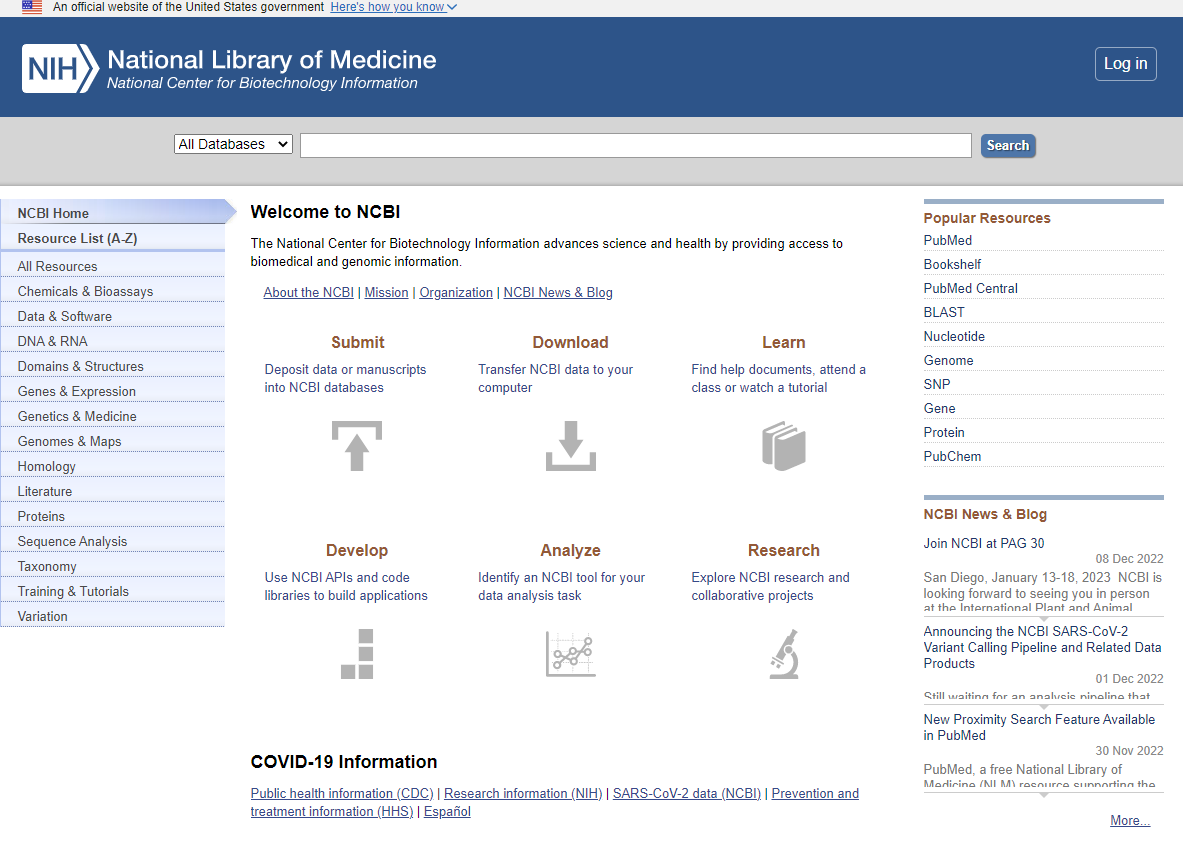Click the Research microscope icon

[784, 654]
